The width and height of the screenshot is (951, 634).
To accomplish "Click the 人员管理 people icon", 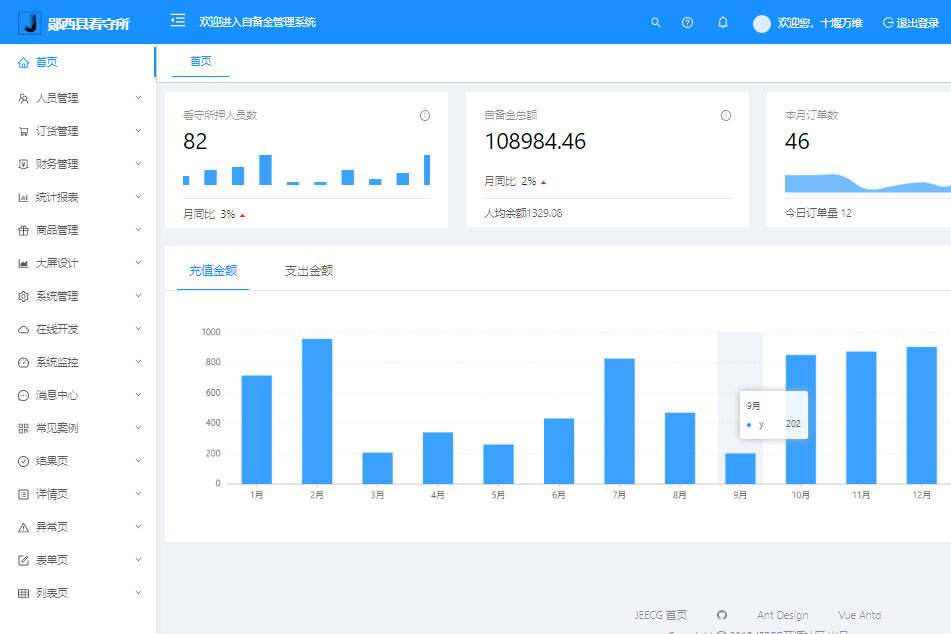I will (23, 98).
